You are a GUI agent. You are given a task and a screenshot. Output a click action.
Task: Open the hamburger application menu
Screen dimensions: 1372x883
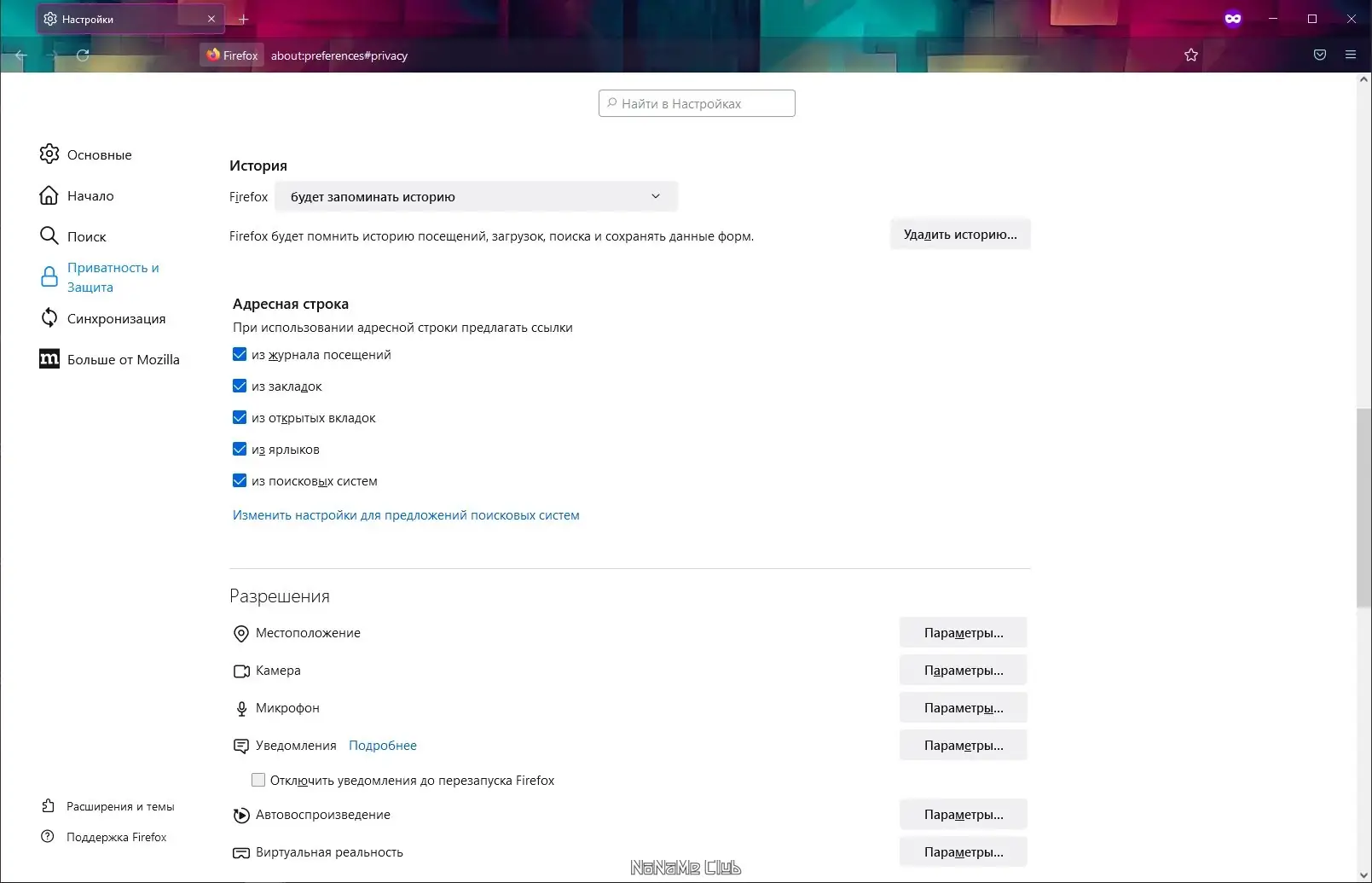[x=1351, y=55]
